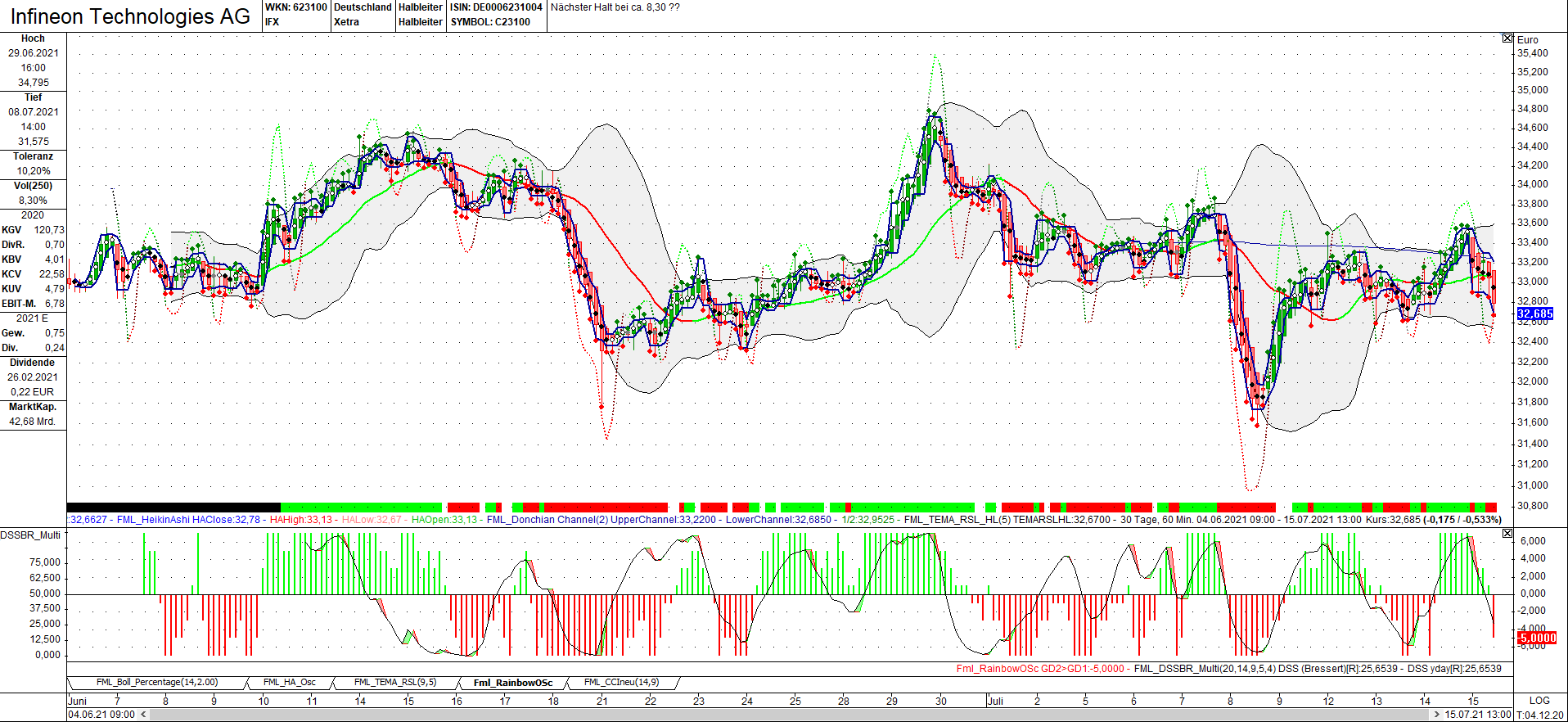This screenshot has width=1568, height=722.
Task: Close the main price chart panel
Action: click(x=1507, y=38)
